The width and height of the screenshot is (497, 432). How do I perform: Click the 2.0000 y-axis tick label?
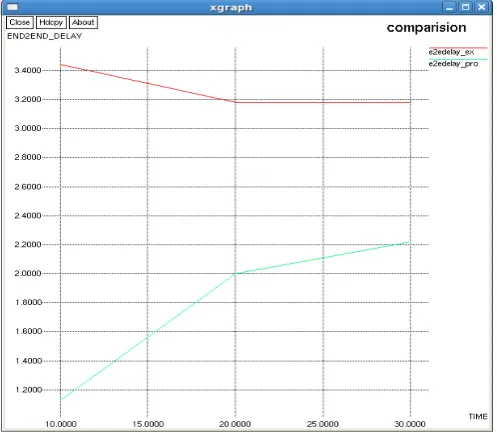tap(28, 273)
